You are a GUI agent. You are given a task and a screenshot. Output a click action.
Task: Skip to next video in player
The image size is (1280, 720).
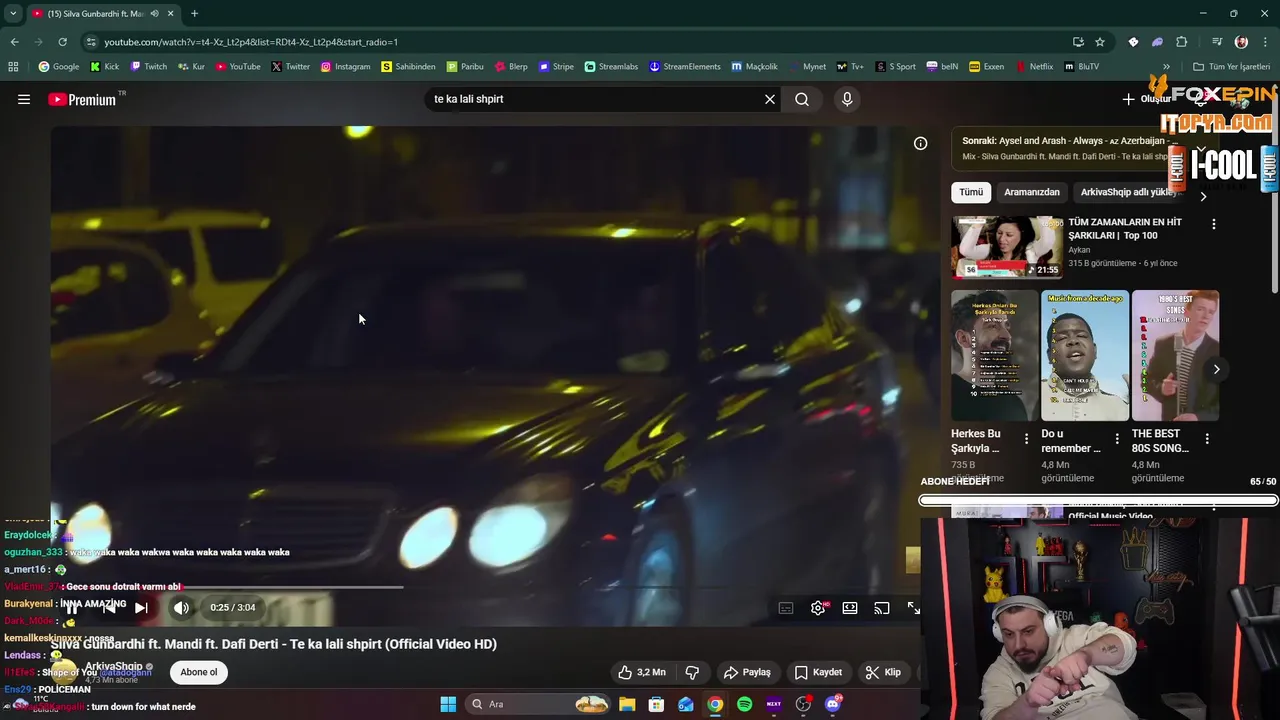[141, 607]
